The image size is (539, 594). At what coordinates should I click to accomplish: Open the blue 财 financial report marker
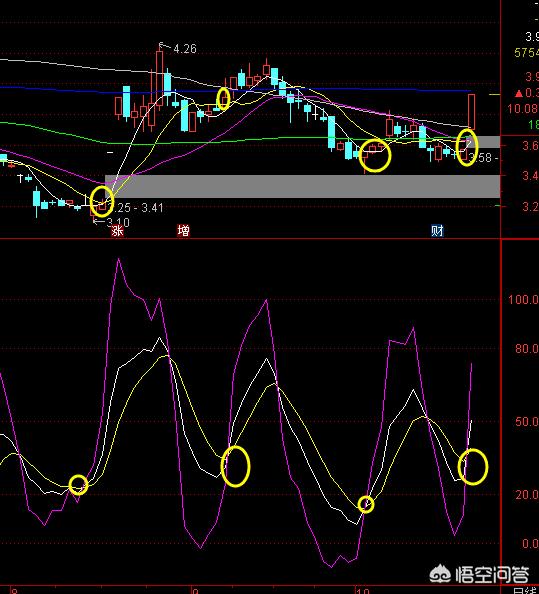click(x=437, y=230)
